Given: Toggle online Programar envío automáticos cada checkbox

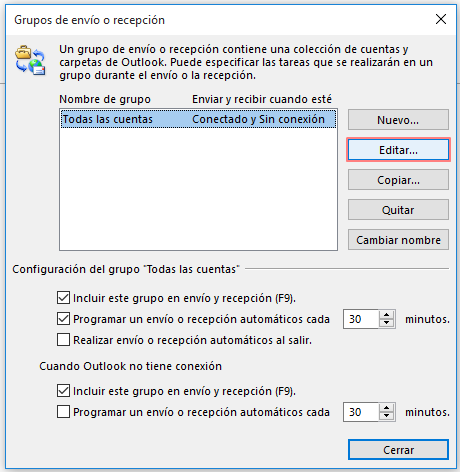Looking at the screenshot, I should (x=63, y=319).
